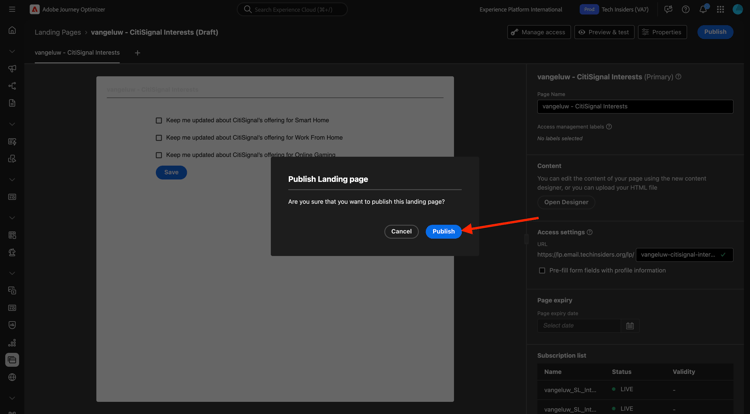Open Campaigns megaphone icon in sidebar

tap(12, 68)
